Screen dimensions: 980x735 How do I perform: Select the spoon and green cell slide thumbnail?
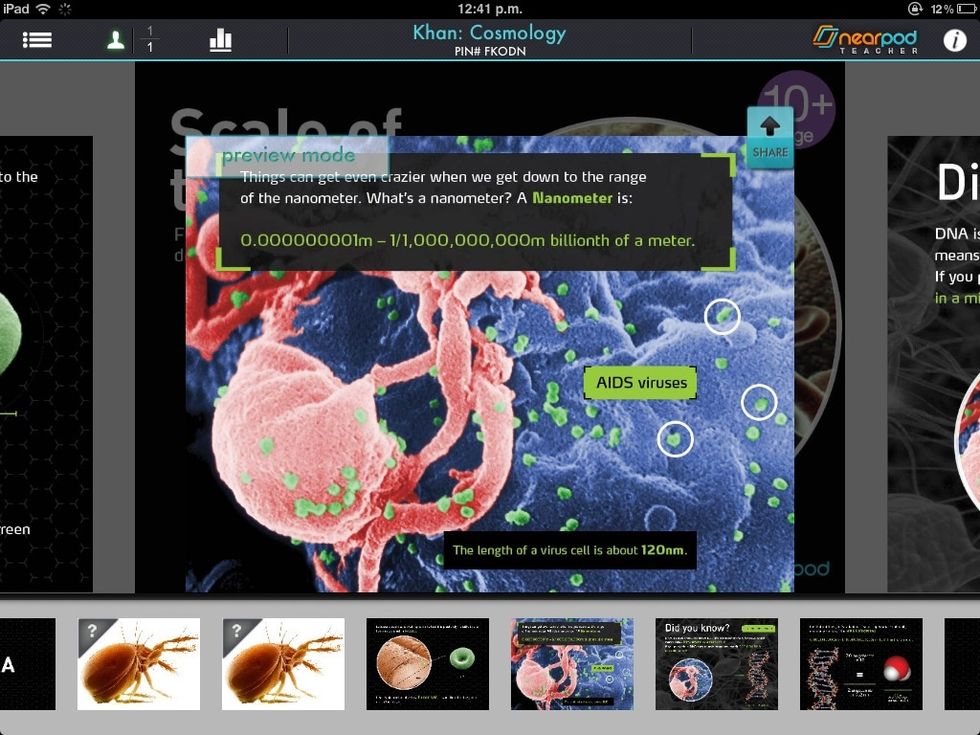pyautogui.click(x=428, y=663)
